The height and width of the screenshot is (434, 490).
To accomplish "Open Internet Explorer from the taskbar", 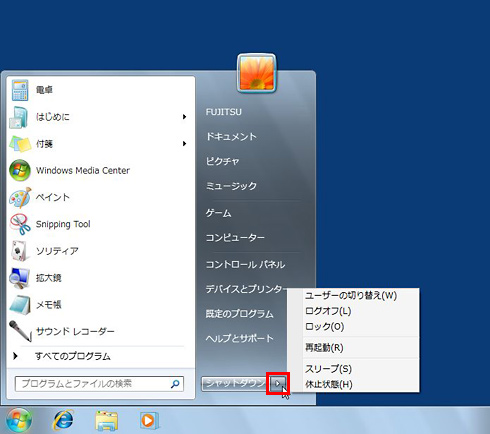I will pos(63,420).
